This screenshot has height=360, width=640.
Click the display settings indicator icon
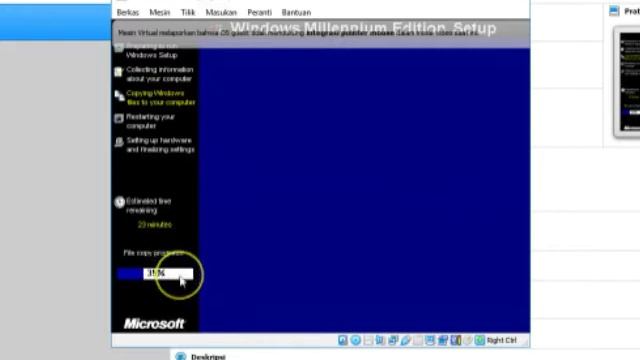pos(430,340)
